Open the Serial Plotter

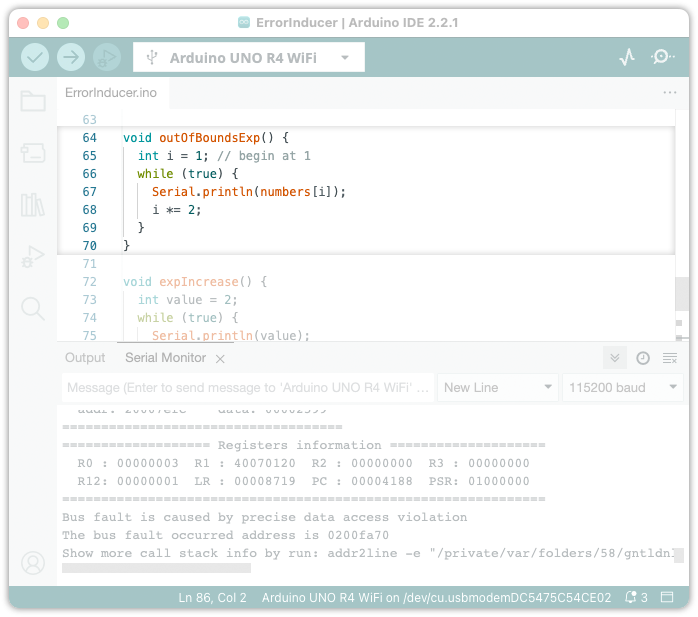point(627,58)
